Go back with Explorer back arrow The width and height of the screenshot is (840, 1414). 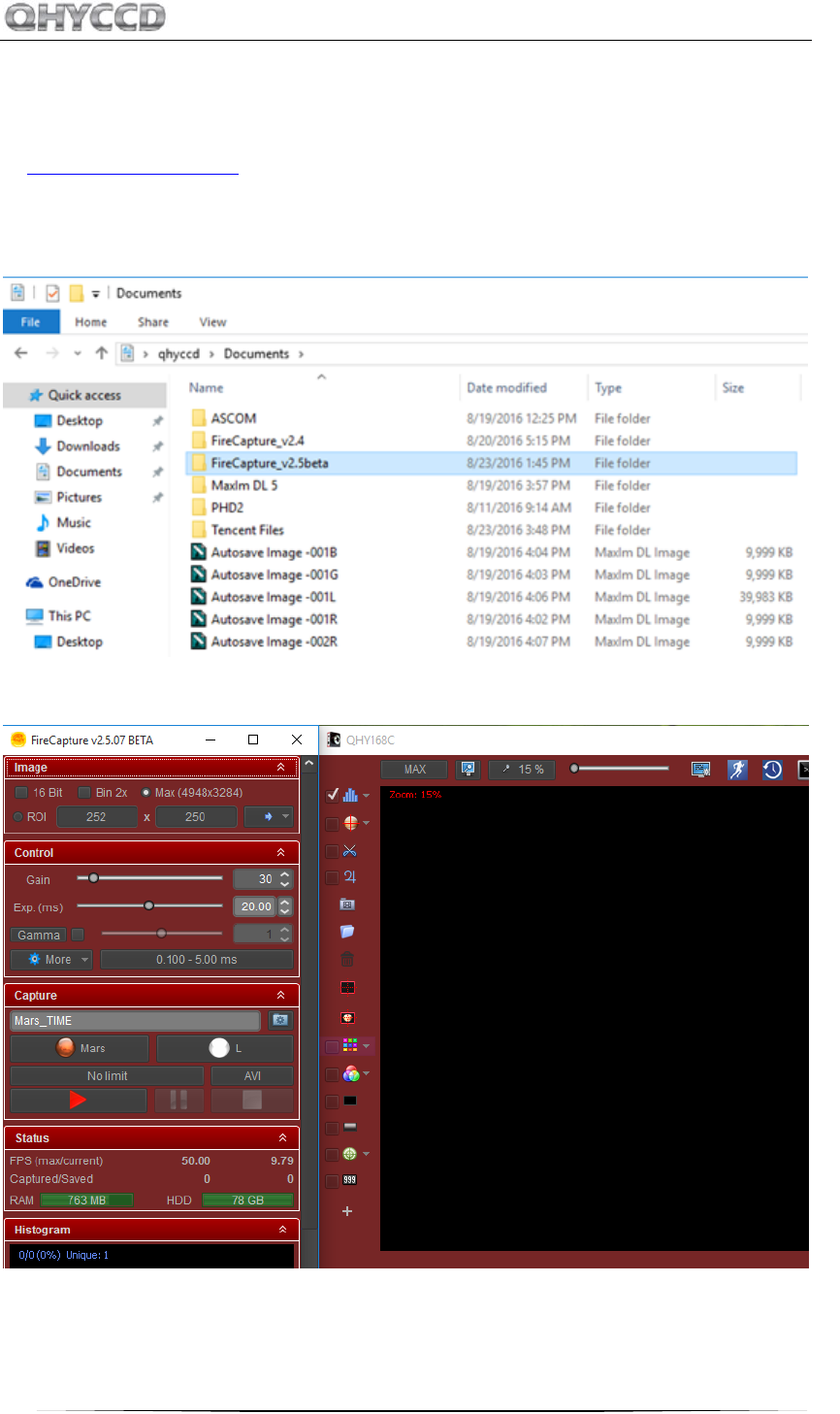[21, 353]
